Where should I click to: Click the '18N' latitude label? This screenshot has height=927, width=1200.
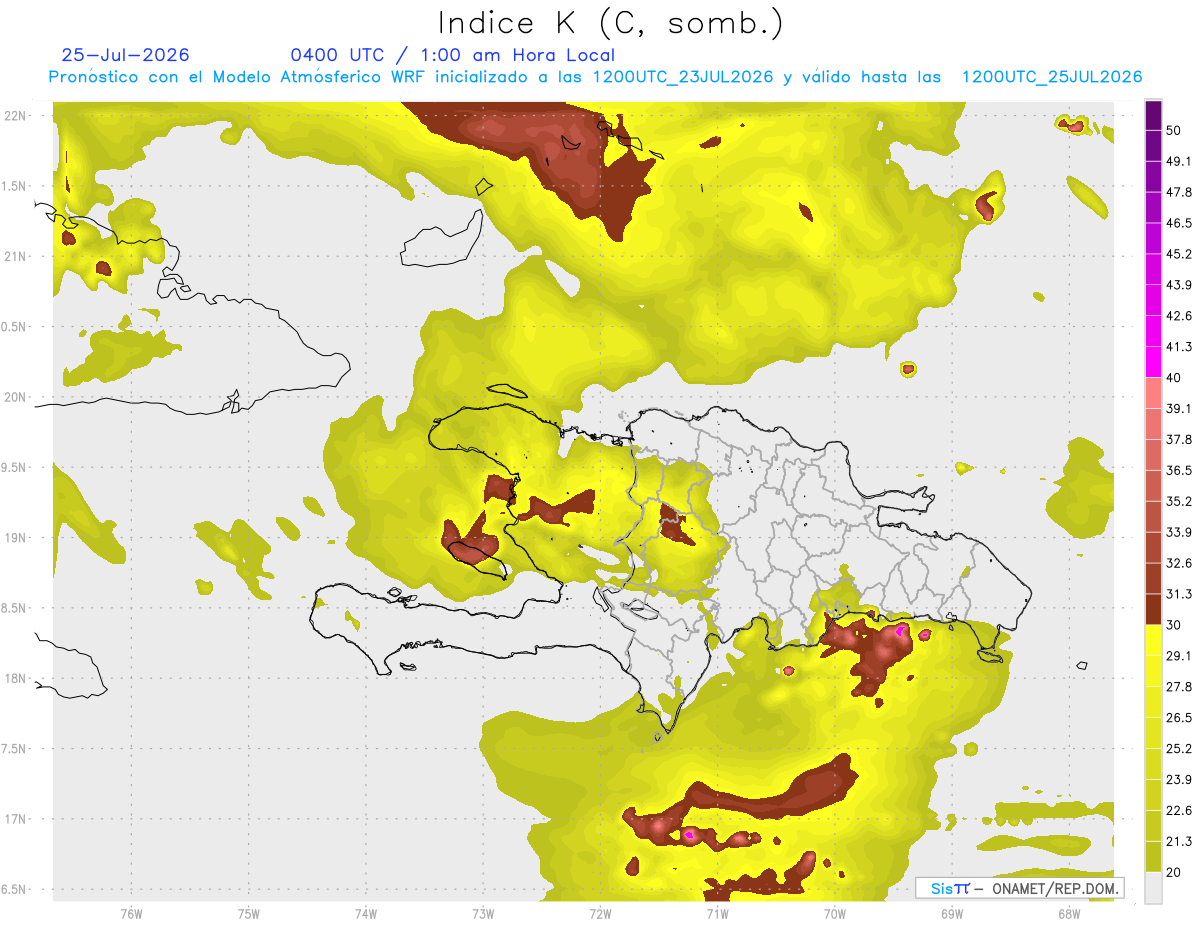click(x=15, y=678)
